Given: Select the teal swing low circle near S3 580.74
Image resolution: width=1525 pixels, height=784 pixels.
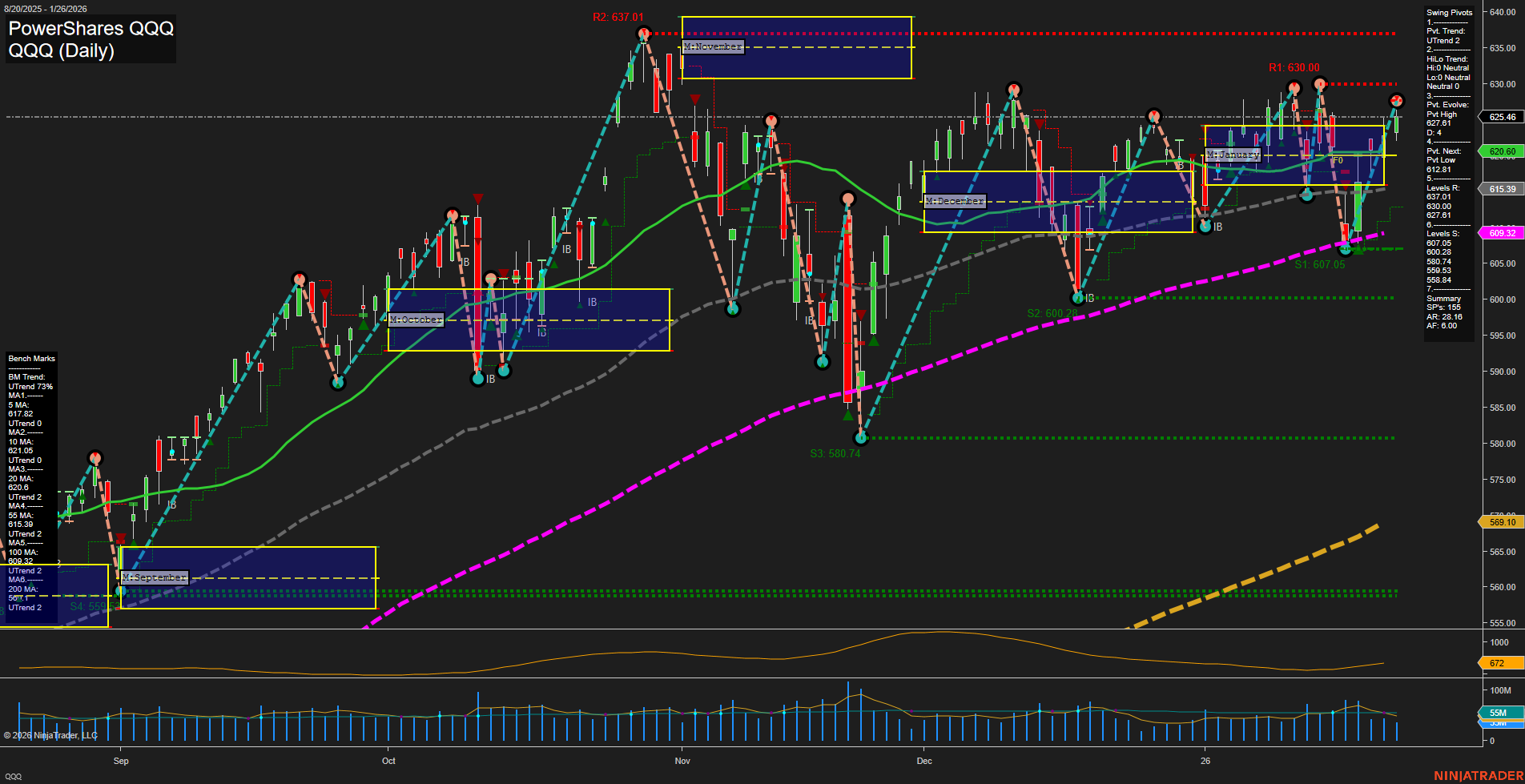Looking at the screenshot, I should coord(862,437).
